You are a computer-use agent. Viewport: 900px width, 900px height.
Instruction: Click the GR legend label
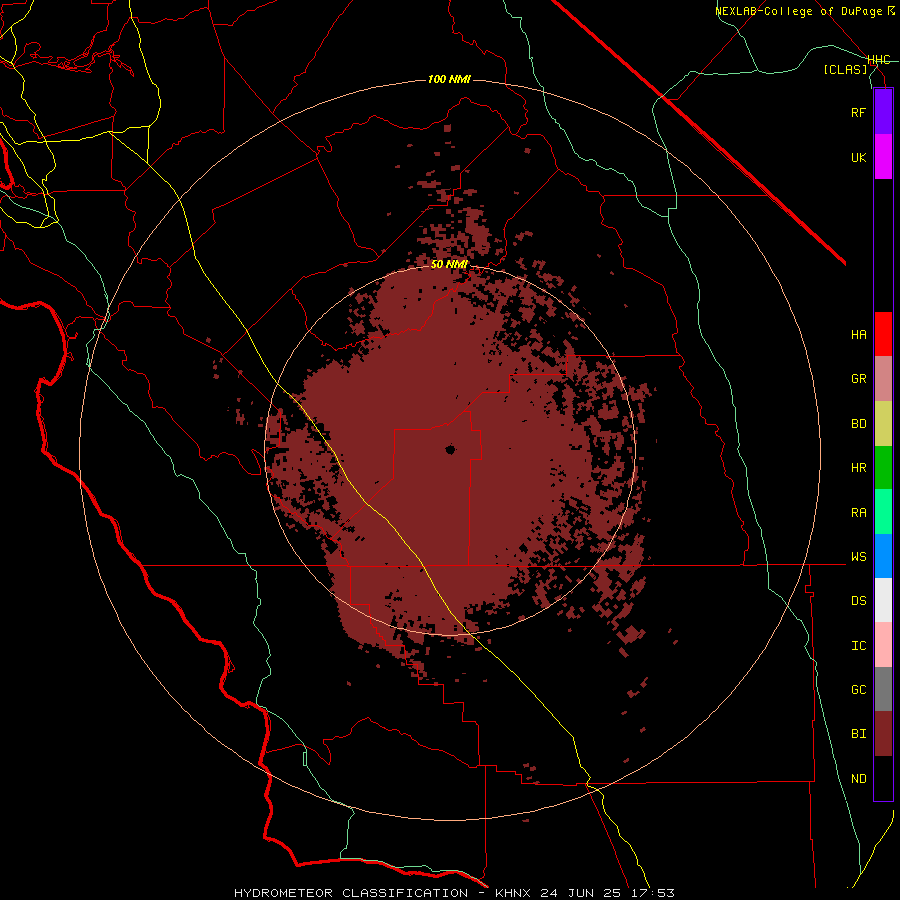tap(858, 379)
